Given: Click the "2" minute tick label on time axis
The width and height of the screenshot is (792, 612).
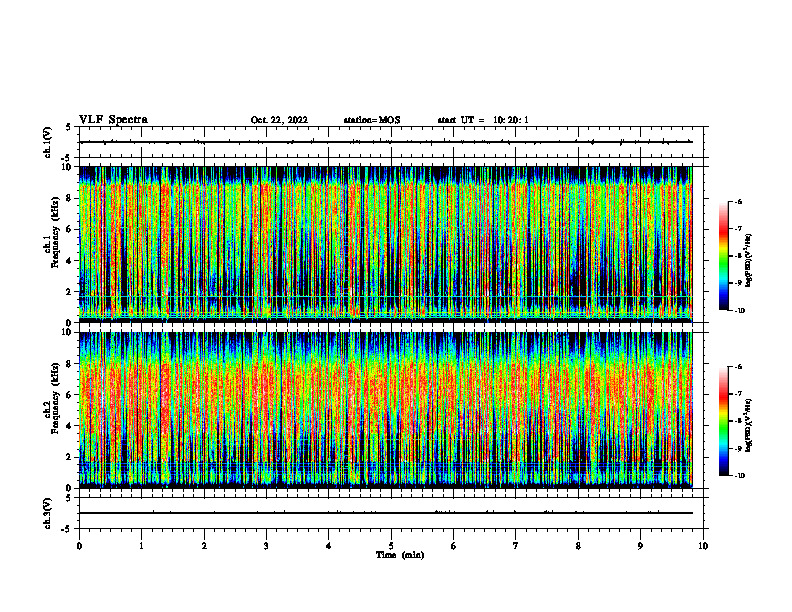Looking at the screenshot, I should click(204, 546).
